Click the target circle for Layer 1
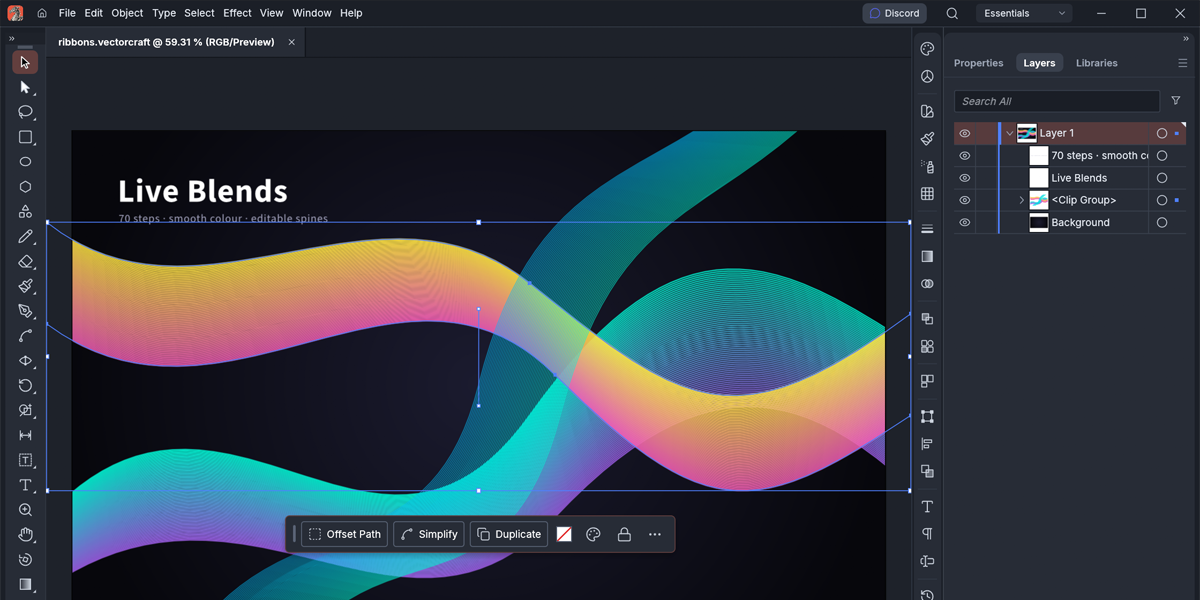 1162,133
